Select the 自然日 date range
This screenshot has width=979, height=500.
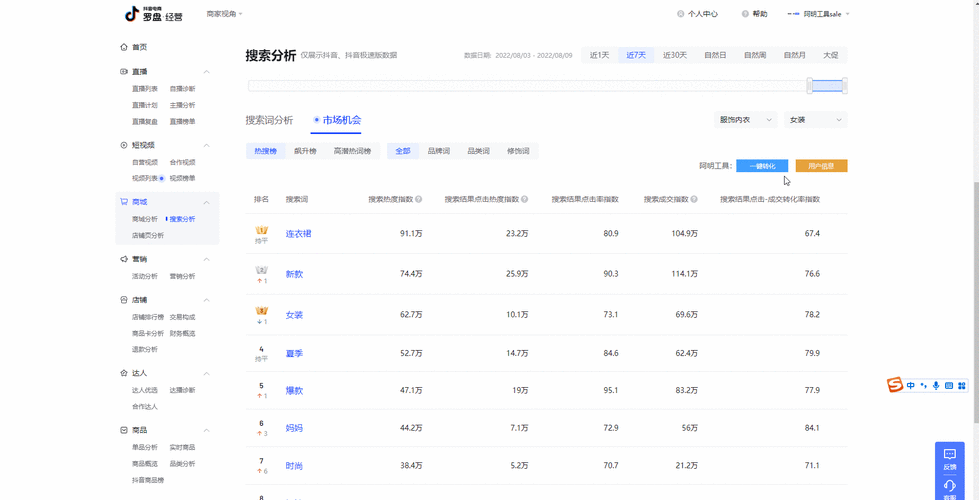click(x=715, y=55)
